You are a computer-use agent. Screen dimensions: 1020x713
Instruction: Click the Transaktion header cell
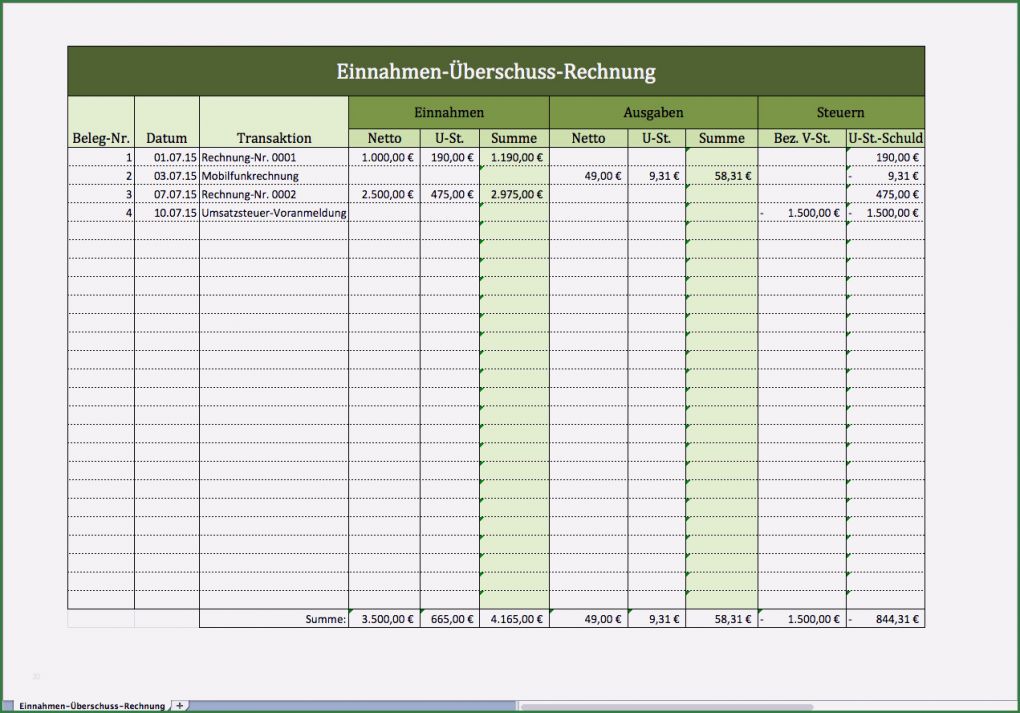(x=273, y=137)
